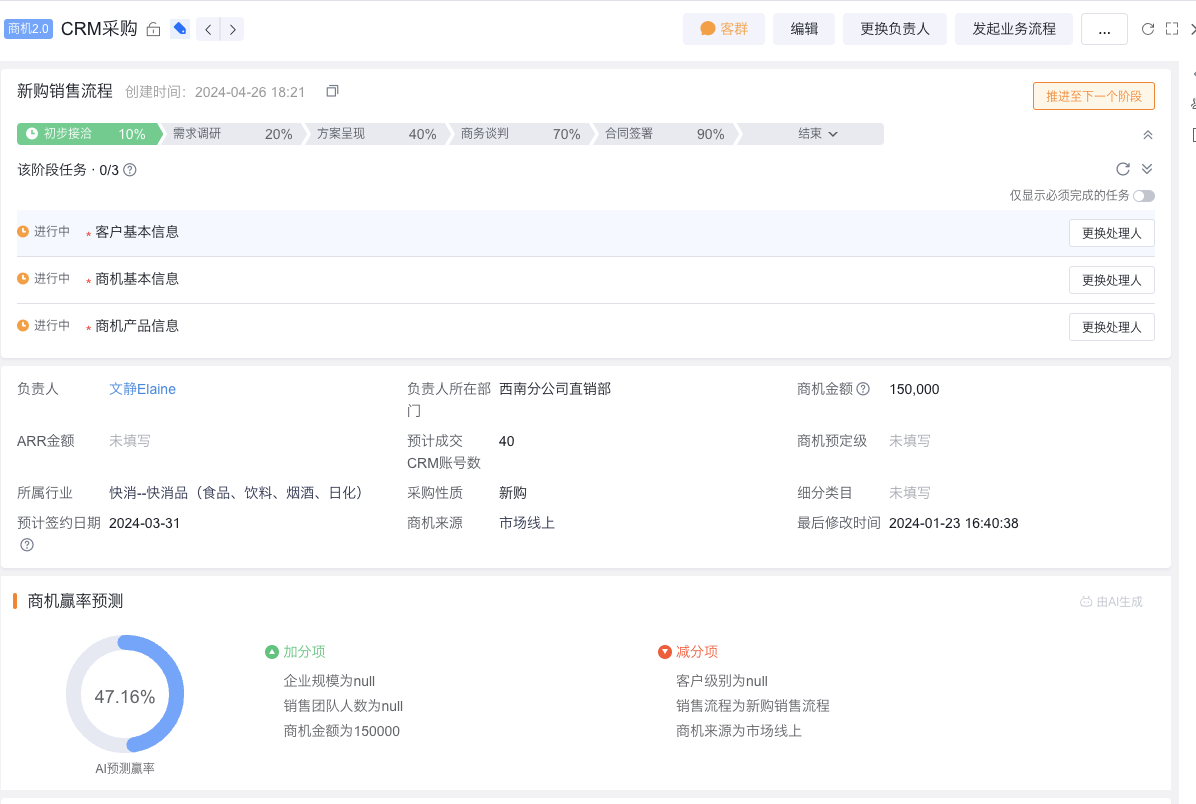The width and height of the screenshot is (1196, 804).
Task: Go to next record with right arrow
Action: (233, 30)
